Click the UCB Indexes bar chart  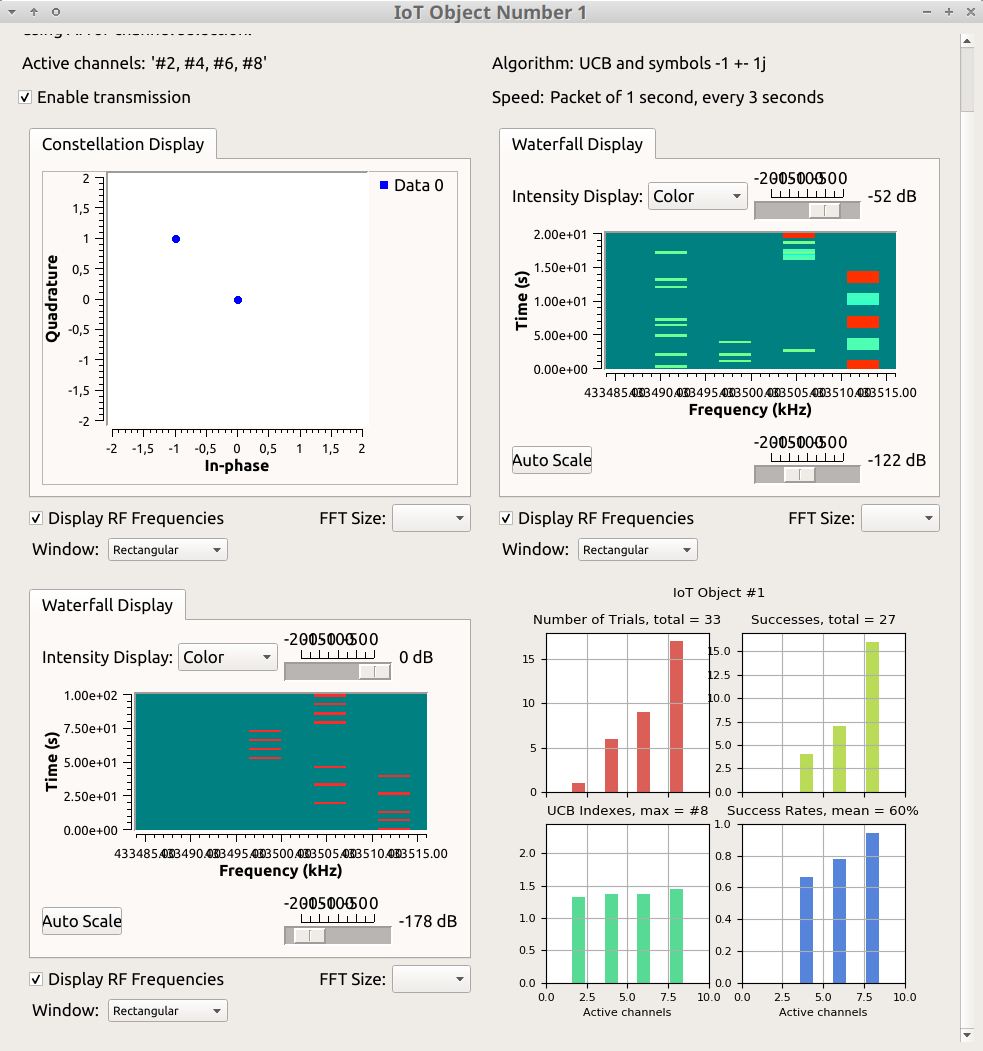pos(627,904)
